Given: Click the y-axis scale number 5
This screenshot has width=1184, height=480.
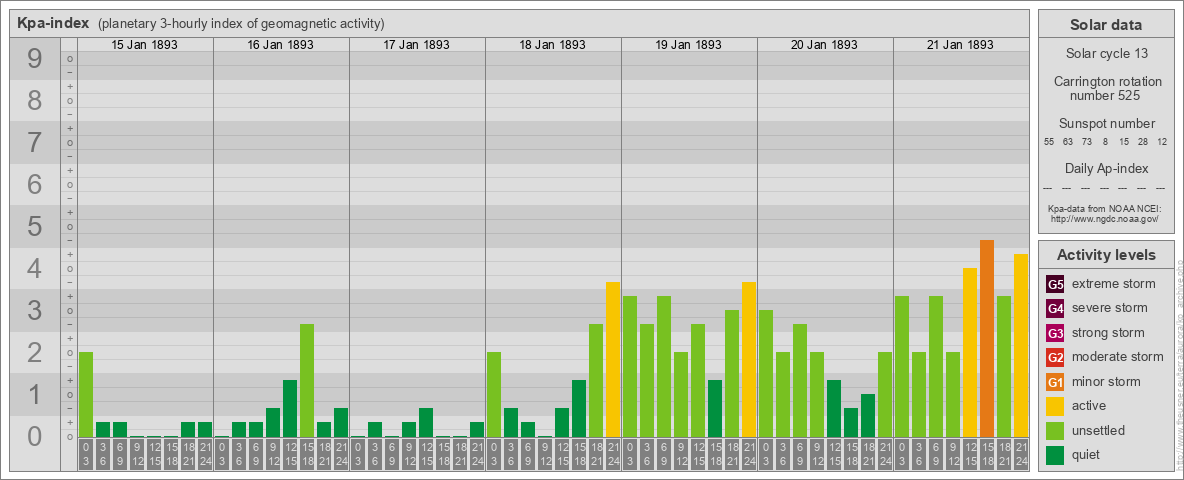Looking at the screenshot, I should [x=34, y=226].
